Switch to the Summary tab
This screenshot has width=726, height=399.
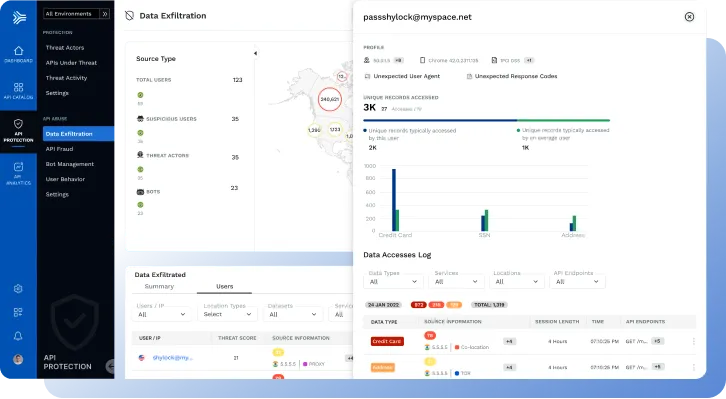(x=159, y=287)
